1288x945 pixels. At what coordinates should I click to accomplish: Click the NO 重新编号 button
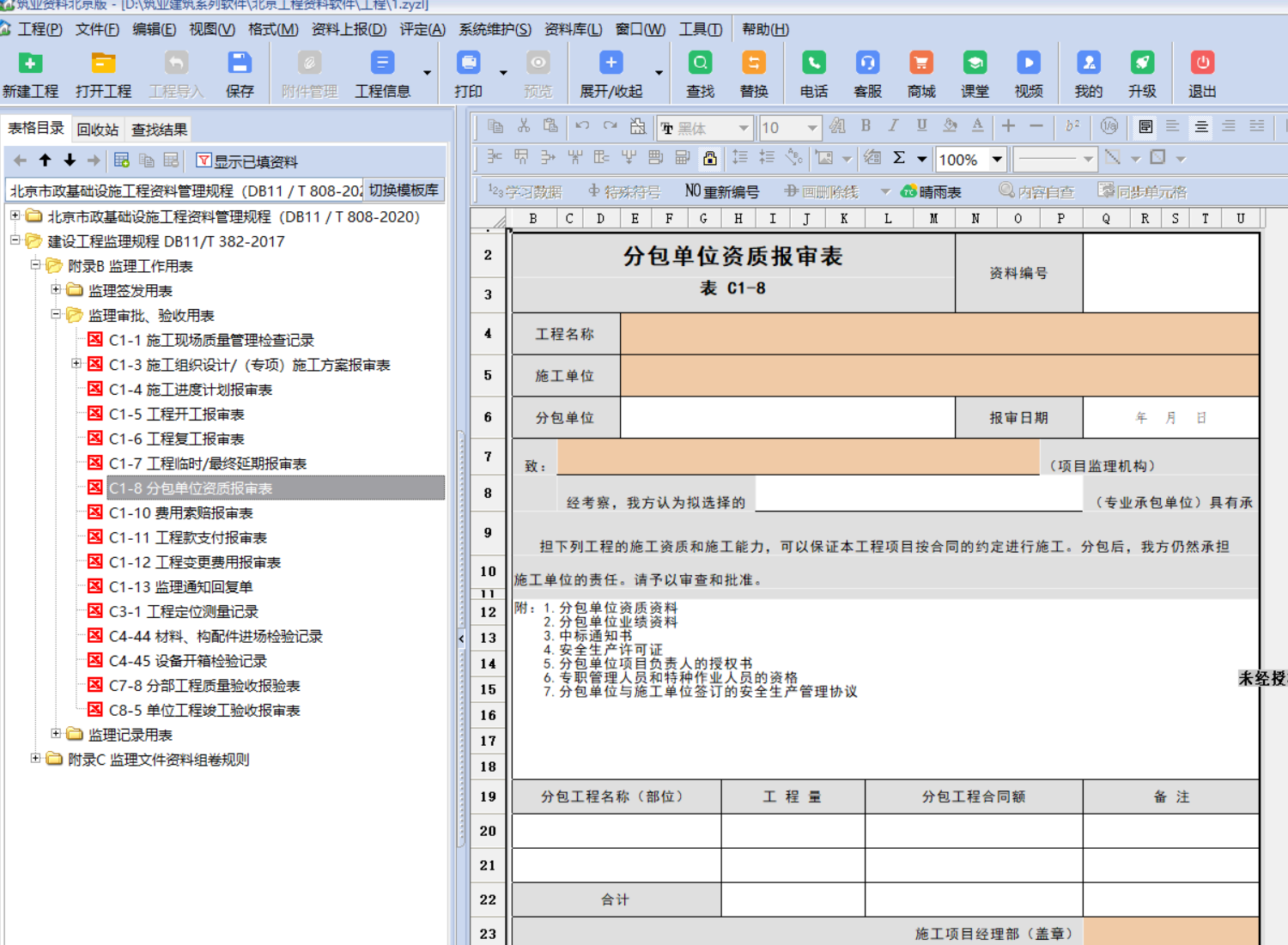point(721,191)
